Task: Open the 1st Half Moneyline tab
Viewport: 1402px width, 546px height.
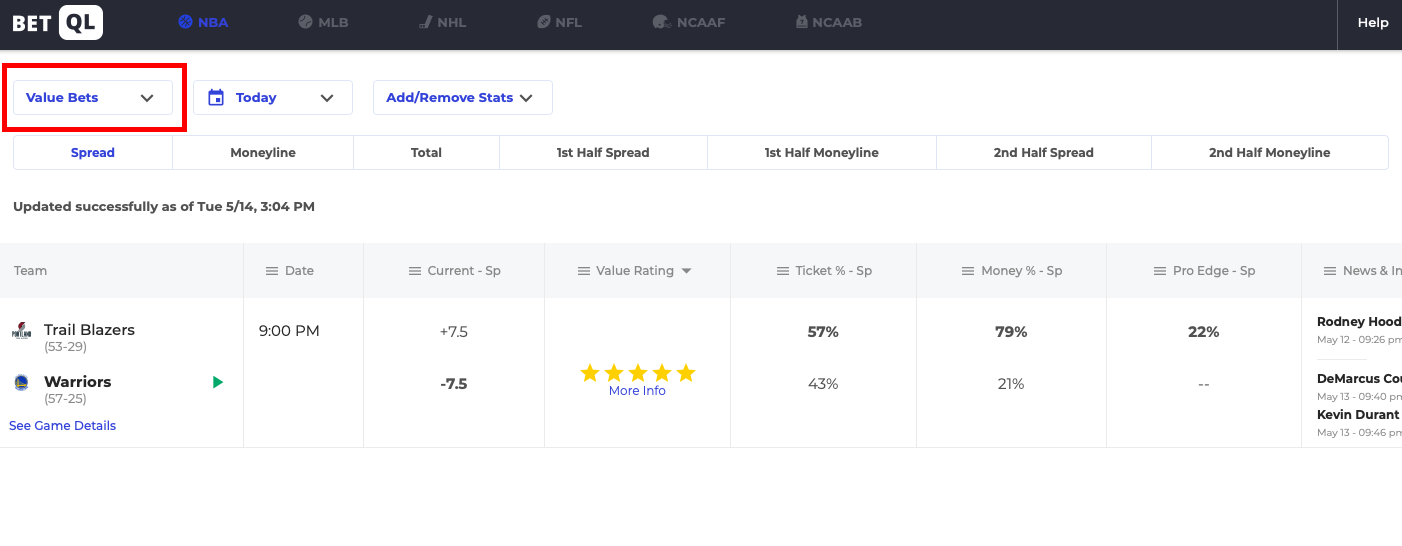Action: pos(822,153)
